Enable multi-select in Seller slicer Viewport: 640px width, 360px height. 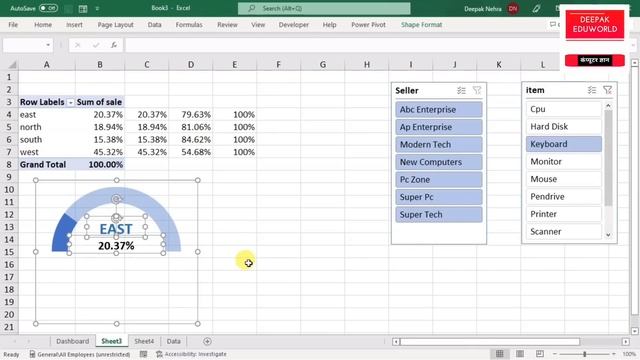pyautogui.click(x=461, y=90)
